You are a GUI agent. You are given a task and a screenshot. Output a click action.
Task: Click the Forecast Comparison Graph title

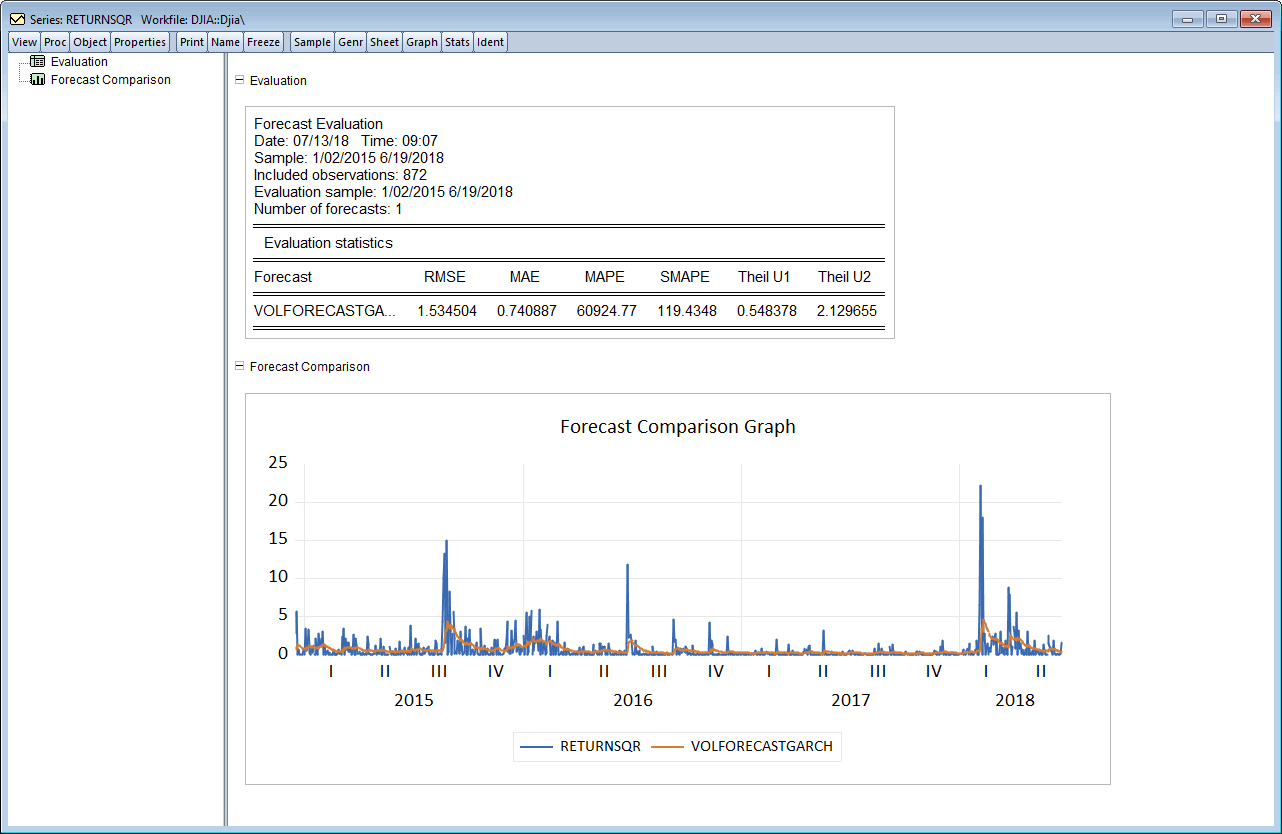[x=678, y=426]
